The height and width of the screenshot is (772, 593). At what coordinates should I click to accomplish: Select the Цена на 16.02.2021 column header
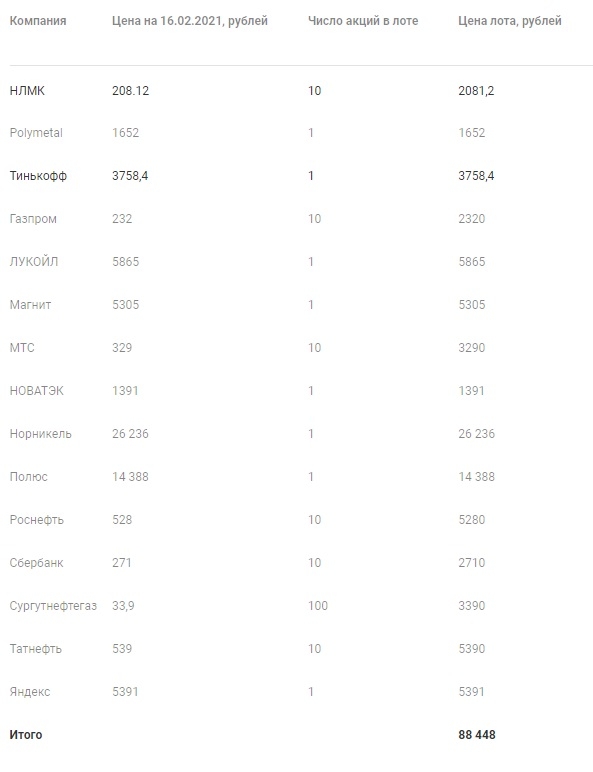190,21
